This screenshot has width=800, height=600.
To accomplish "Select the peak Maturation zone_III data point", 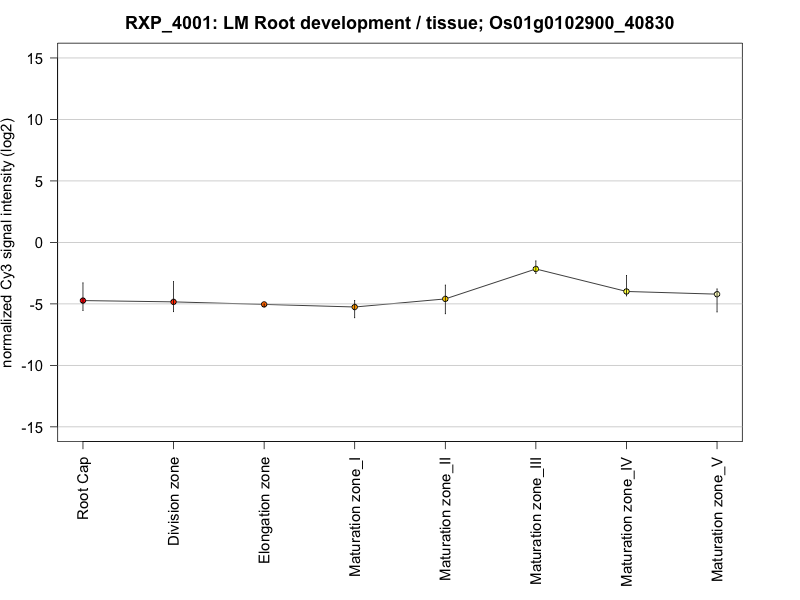I will [x=536, y=269].
